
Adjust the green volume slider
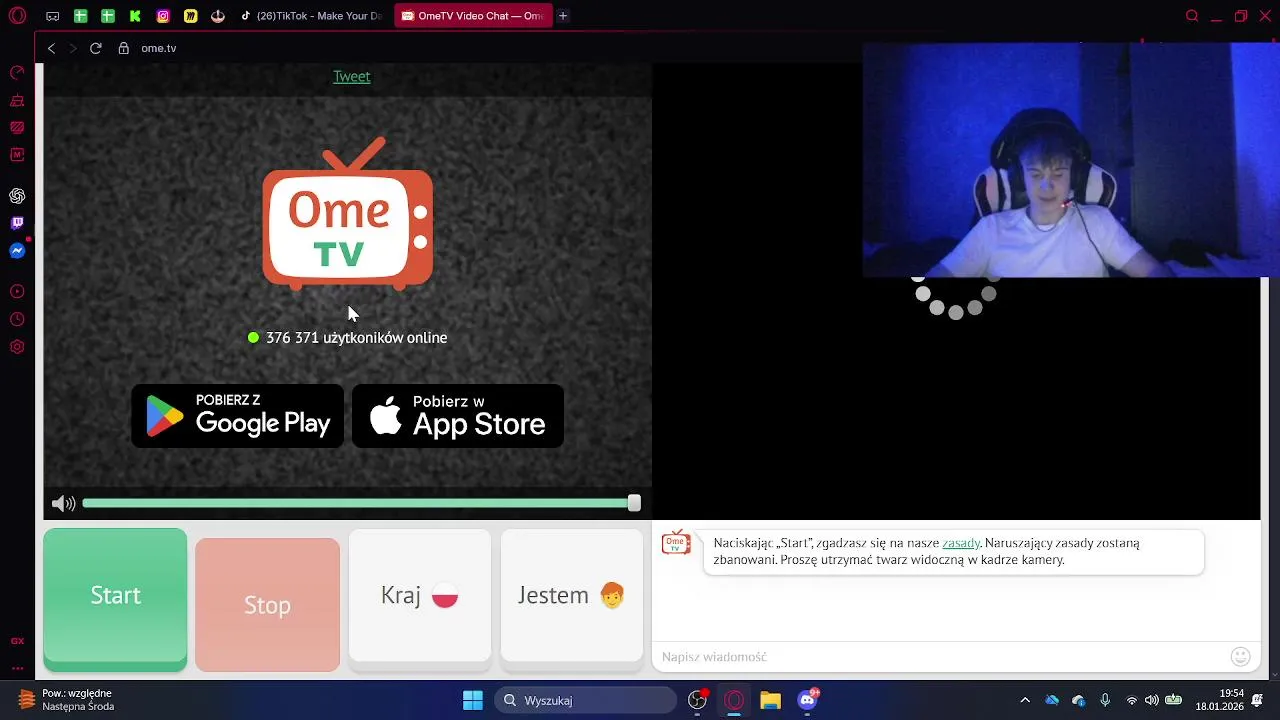pyautogui.click(x=361, y=503)
